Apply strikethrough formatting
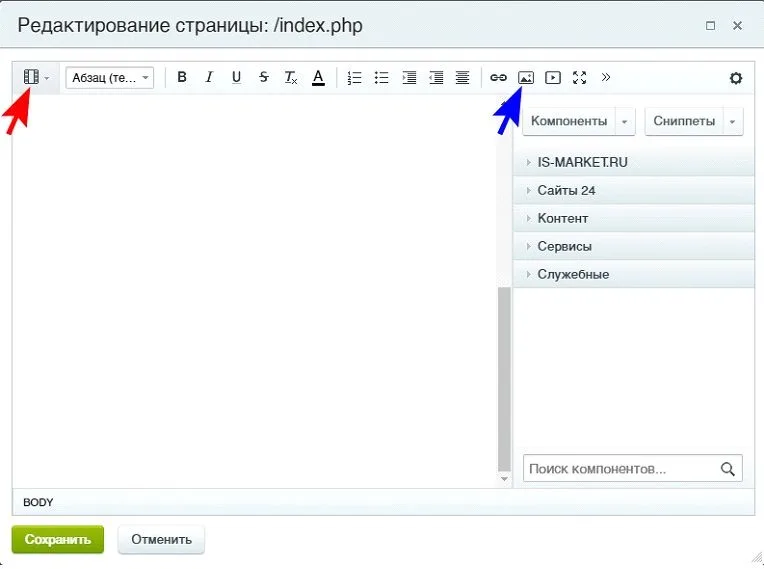Viewport: 764px width, 569px height. coord(264,77)
